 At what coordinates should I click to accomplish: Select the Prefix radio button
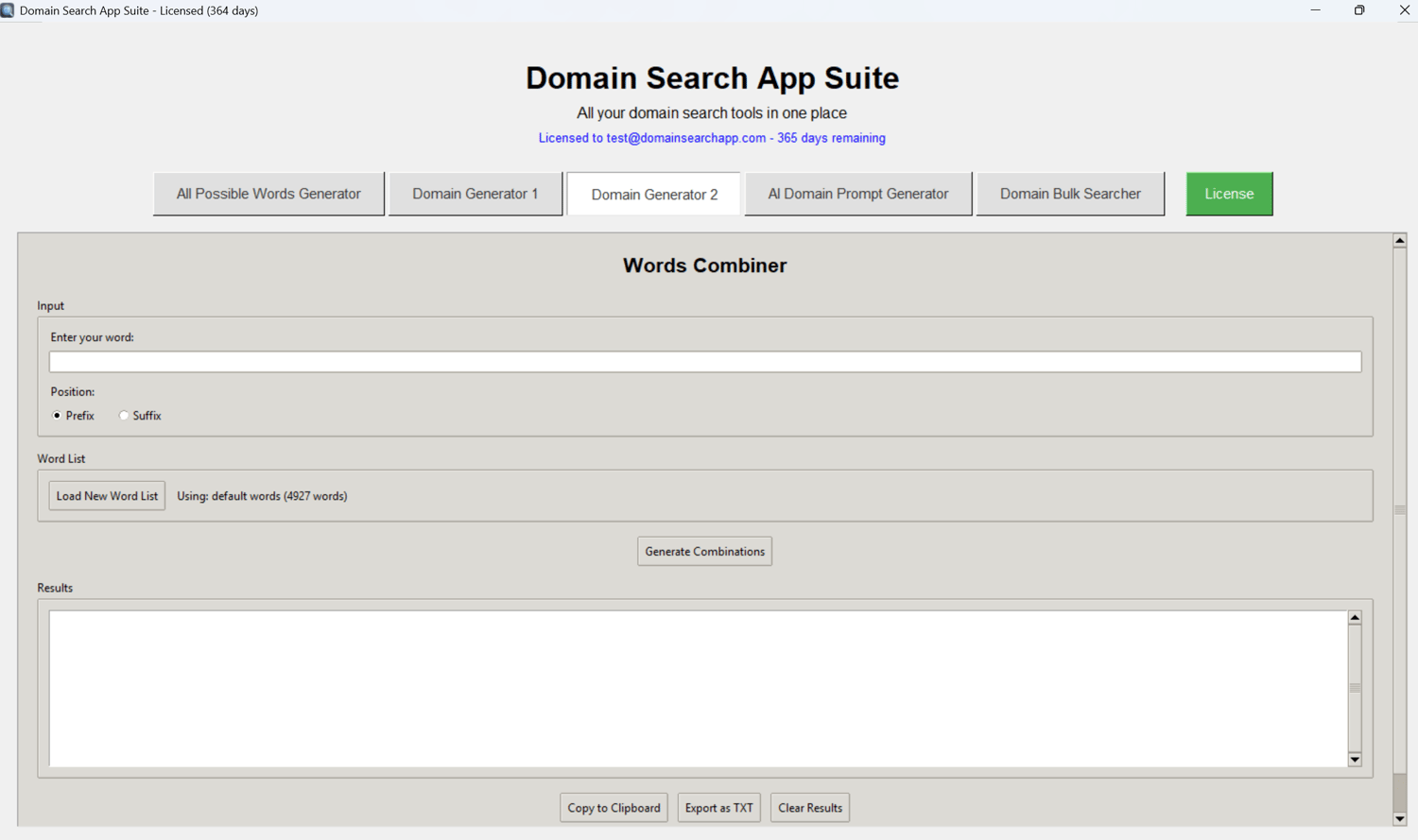[58, 416]
